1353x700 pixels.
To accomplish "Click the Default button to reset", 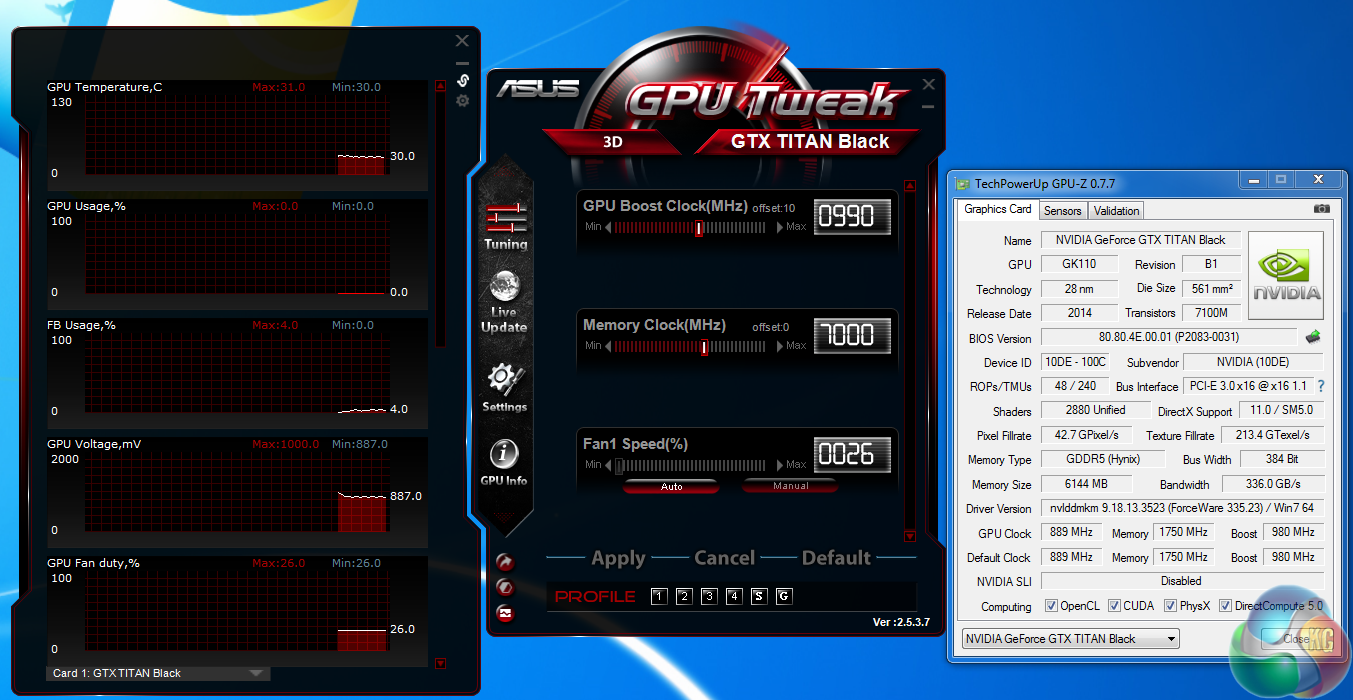I will pos(837,558).
